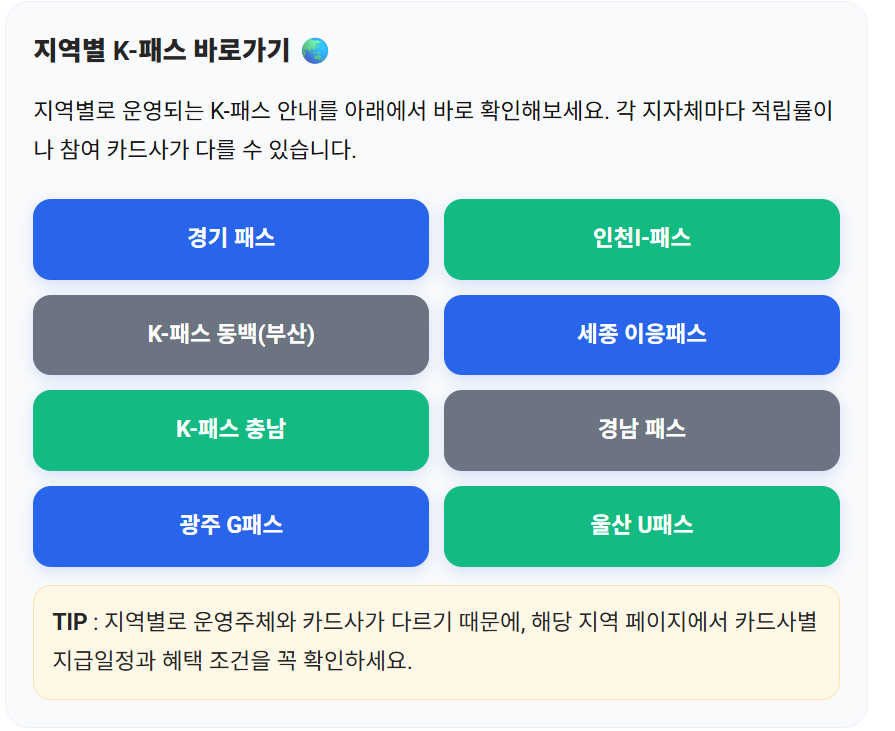Click the gray 경남 패스 button
895x731 pixels.
tap(643, 431)
